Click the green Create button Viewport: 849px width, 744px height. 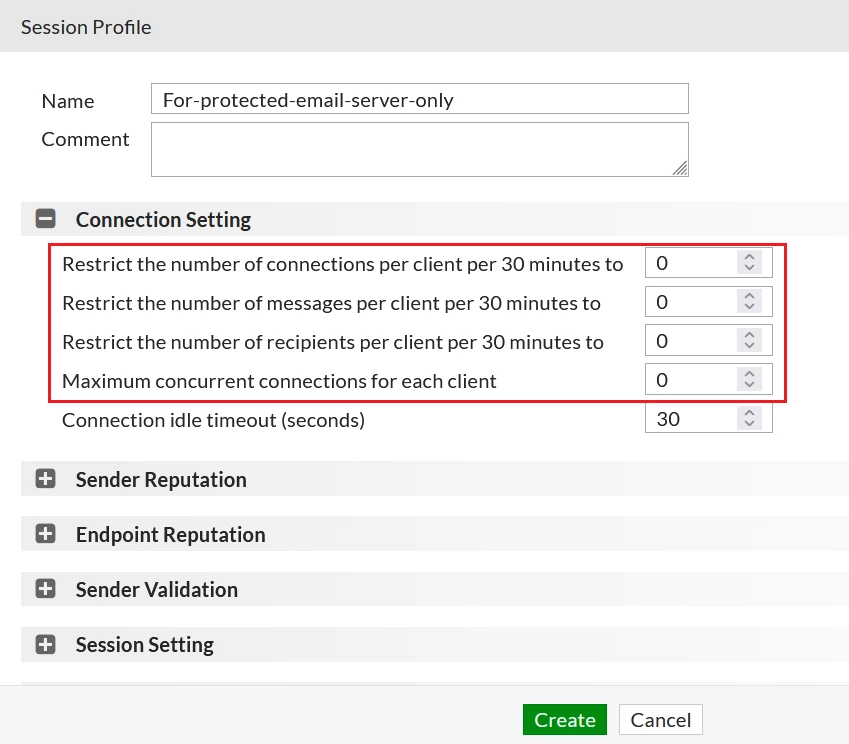tap(565, 720)
